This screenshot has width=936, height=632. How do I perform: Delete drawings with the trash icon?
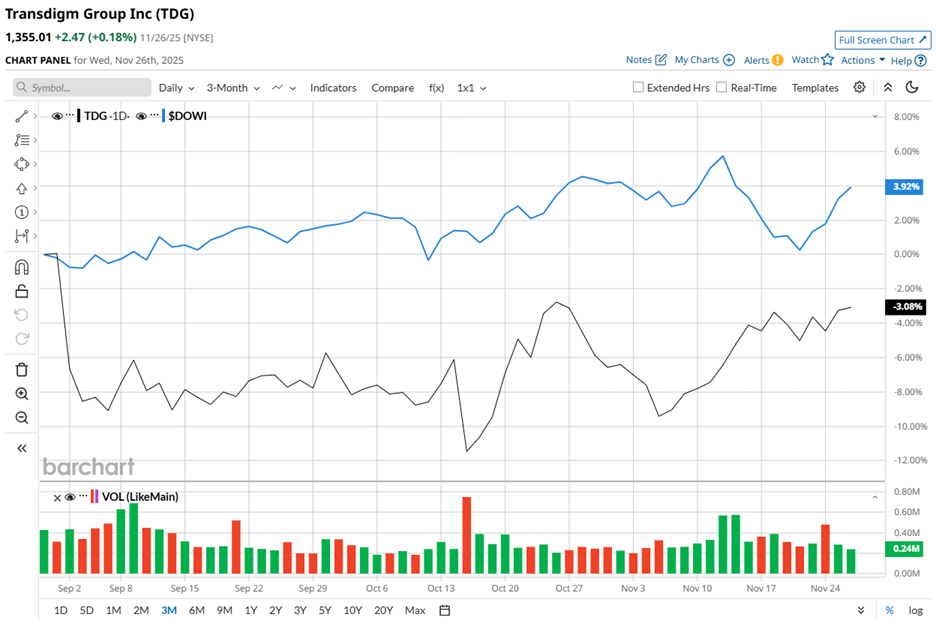(x=21, y=369)
